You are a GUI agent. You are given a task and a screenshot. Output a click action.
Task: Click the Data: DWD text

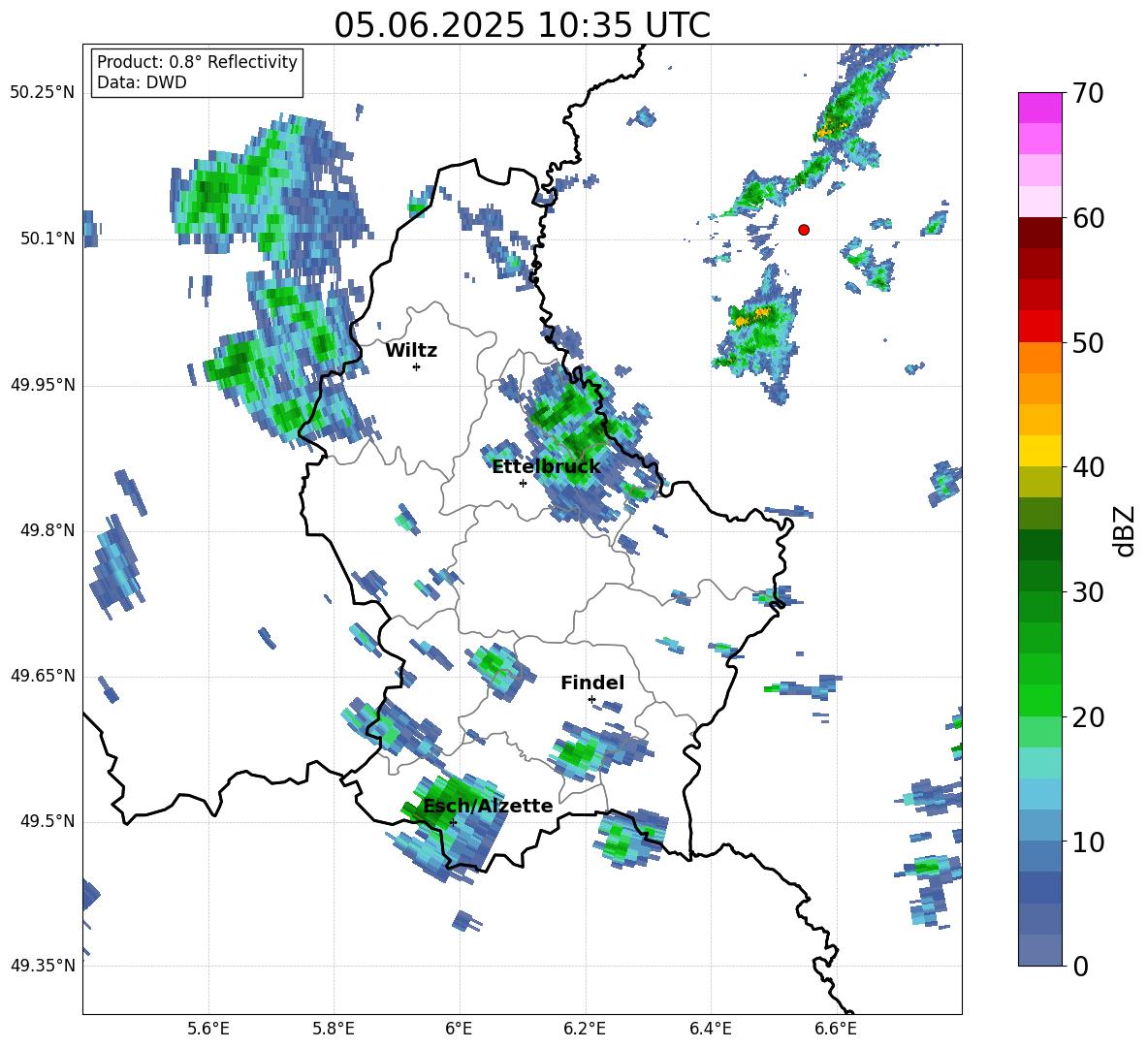click(142, 82)
